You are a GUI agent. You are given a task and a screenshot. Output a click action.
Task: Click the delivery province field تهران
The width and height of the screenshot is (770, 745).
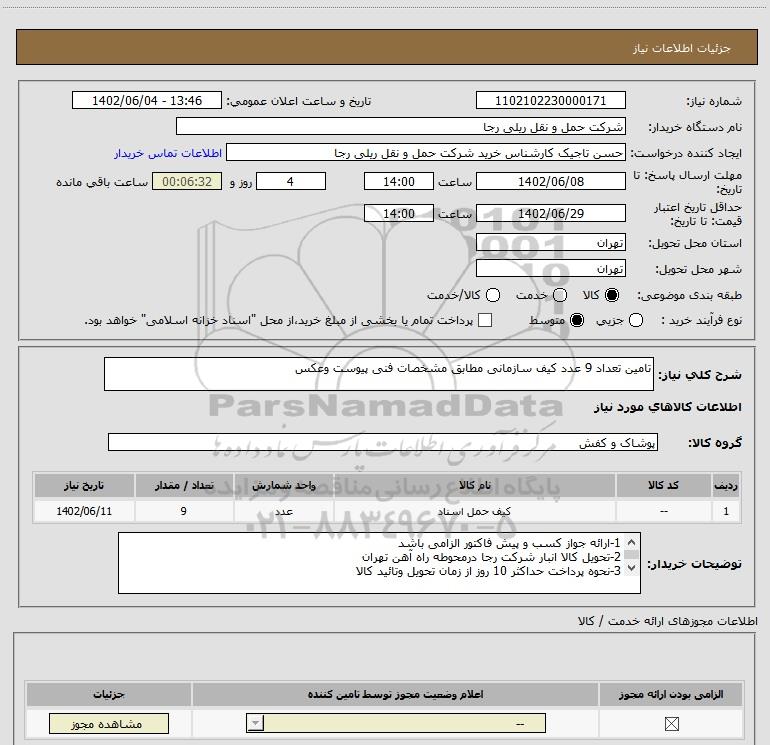pos(550,242)
